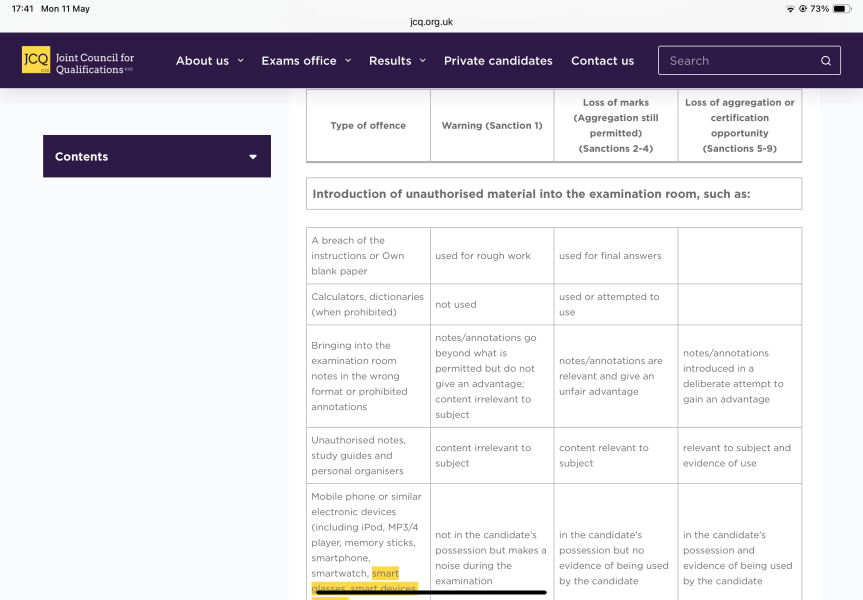Click 'Calculators, dictionaries' cell

[x=367, y=304]
